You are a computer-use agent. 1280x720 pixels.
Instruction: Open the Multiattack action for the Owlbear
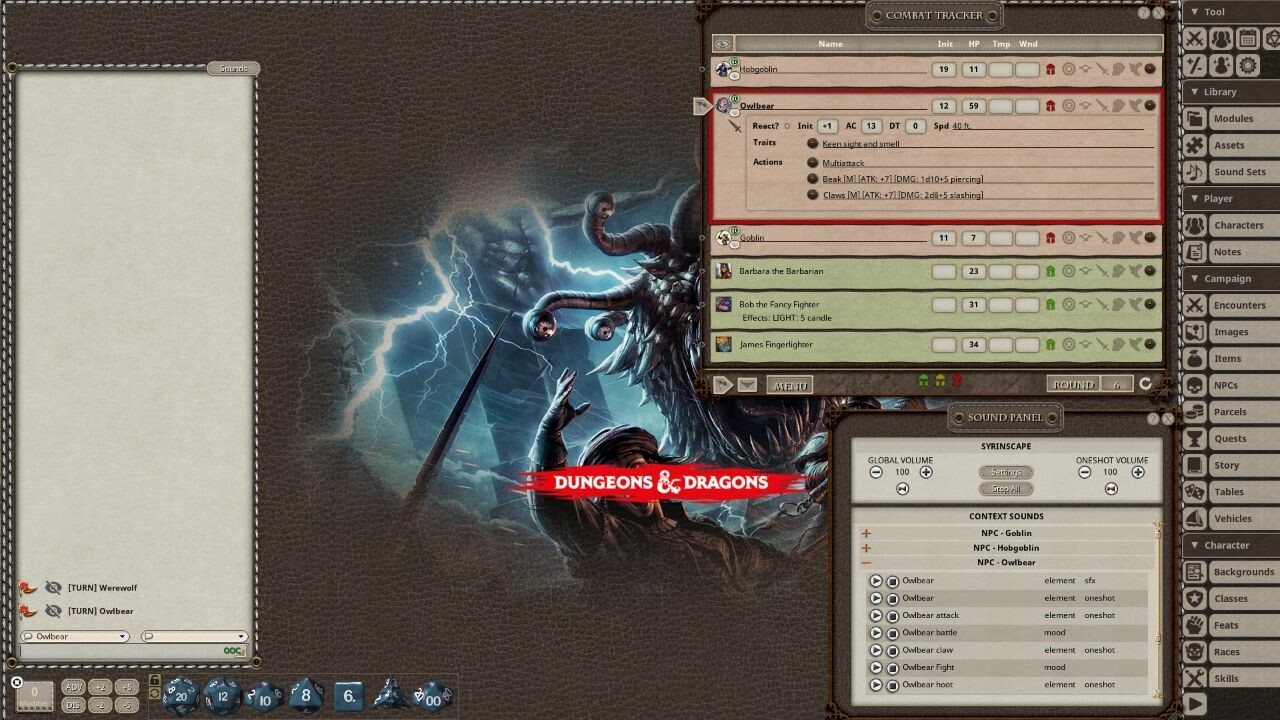[846, 161]
